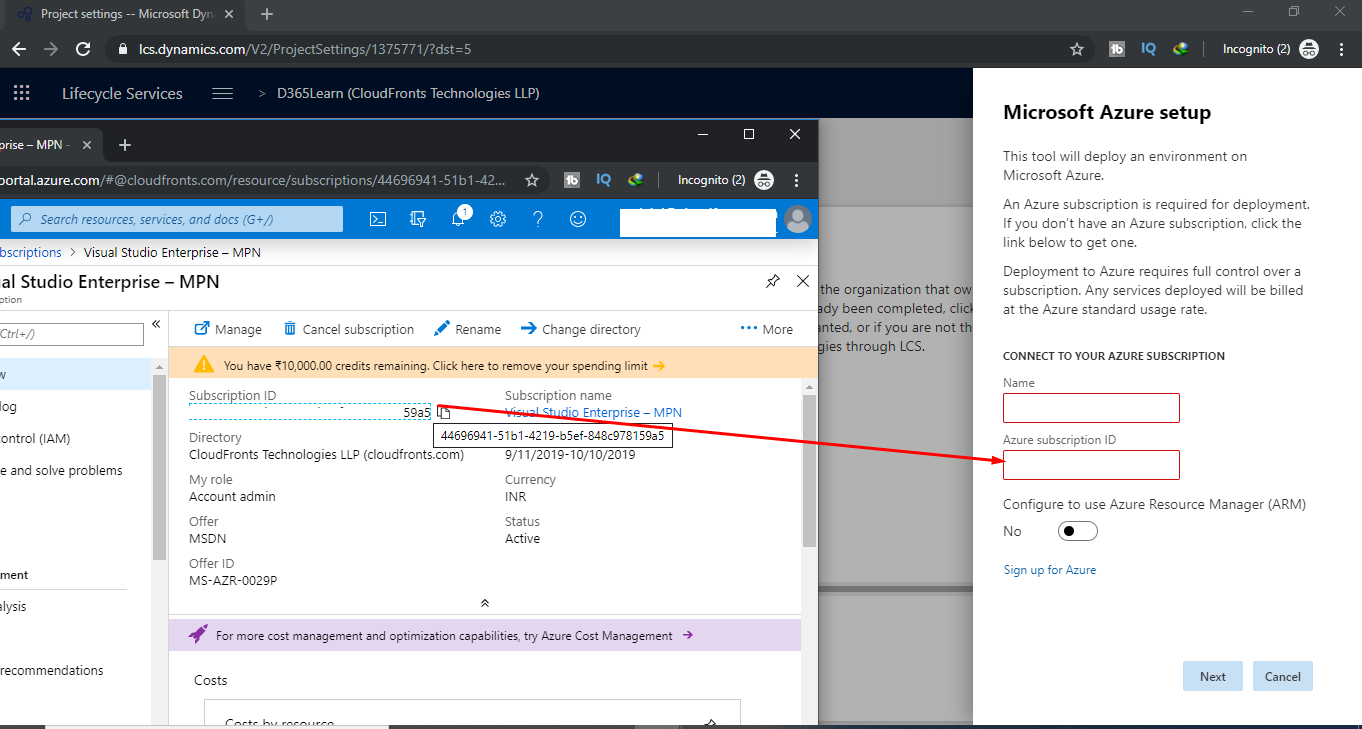The width and height of the screenshot is (1362, 729).
Task: Click the Incognito (2) indicator in LCS window
Action: 1270,49
